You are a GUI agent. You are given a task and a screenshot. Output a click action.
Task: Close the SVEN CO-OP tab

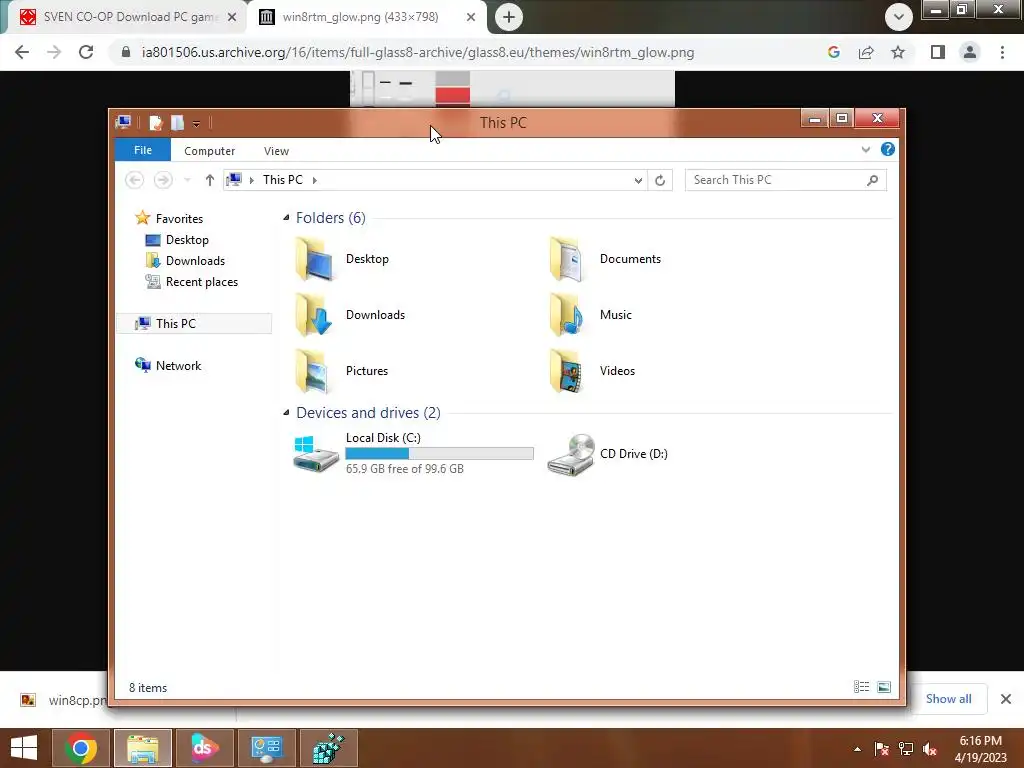232,17
